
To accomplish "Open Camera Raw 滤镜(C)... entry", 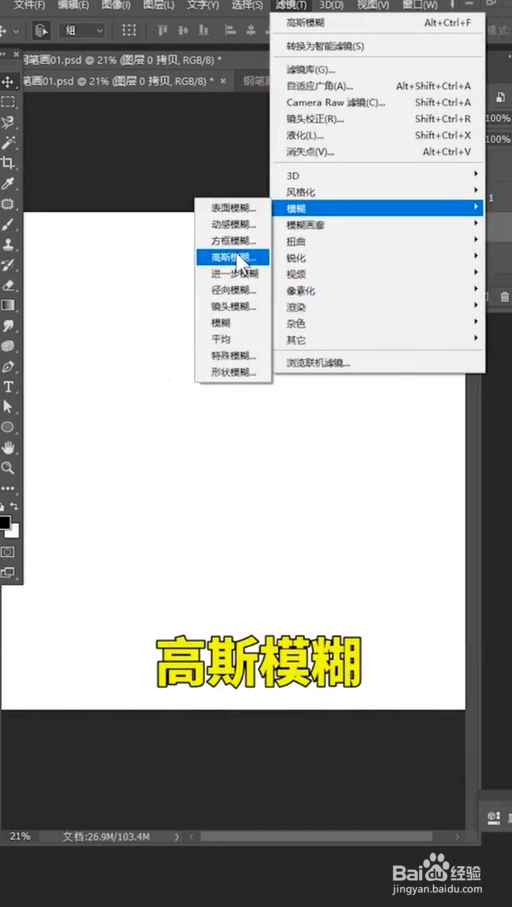I will [378, 102].
